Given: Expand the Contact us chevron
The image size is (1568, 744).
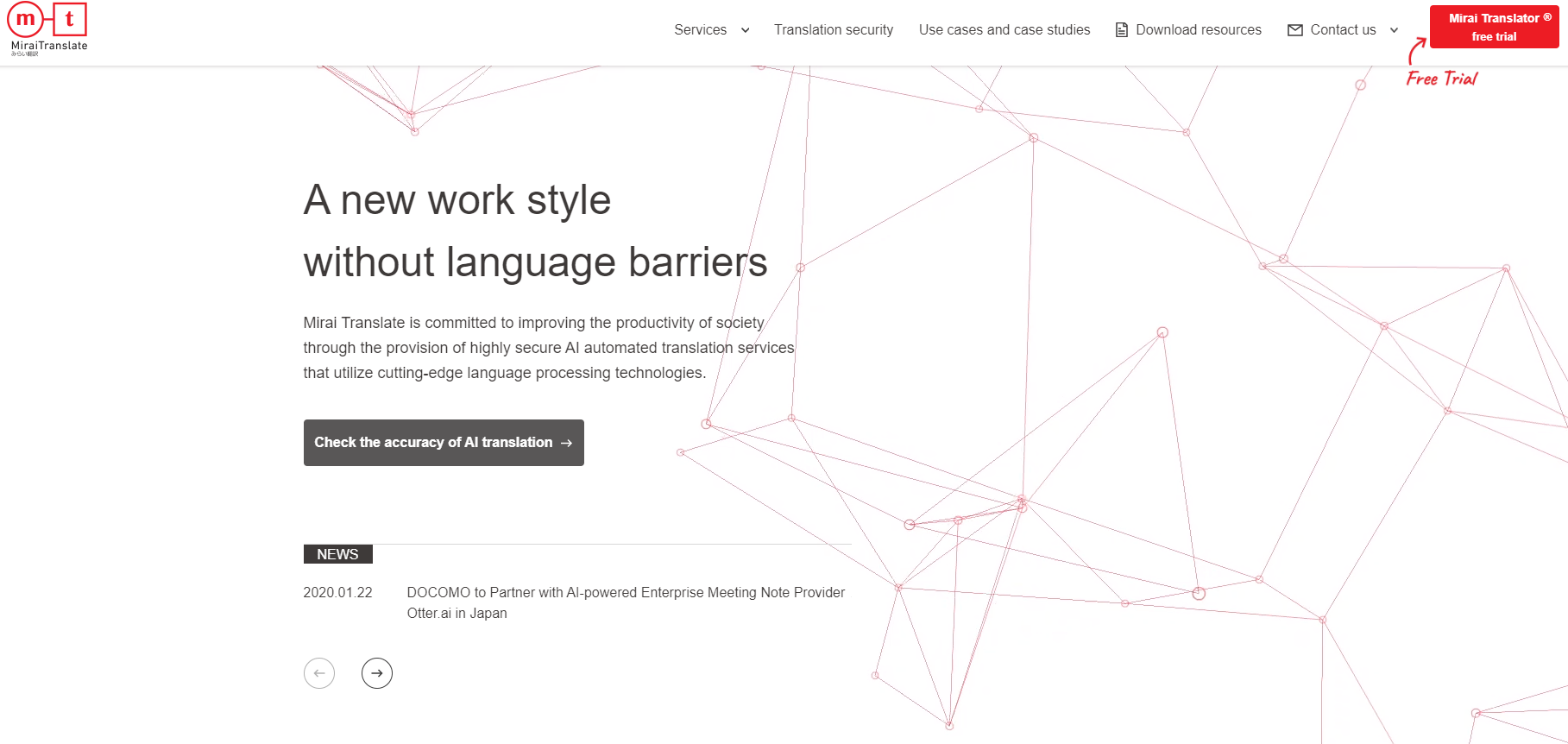Looking at the screenshot, I should (1394, 30).
